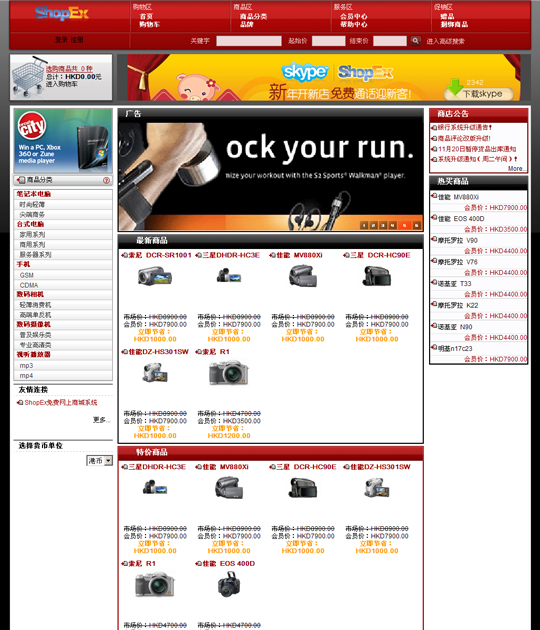Open the 索尼 DCR-SR1001 camcorder thumbnail

155,276
